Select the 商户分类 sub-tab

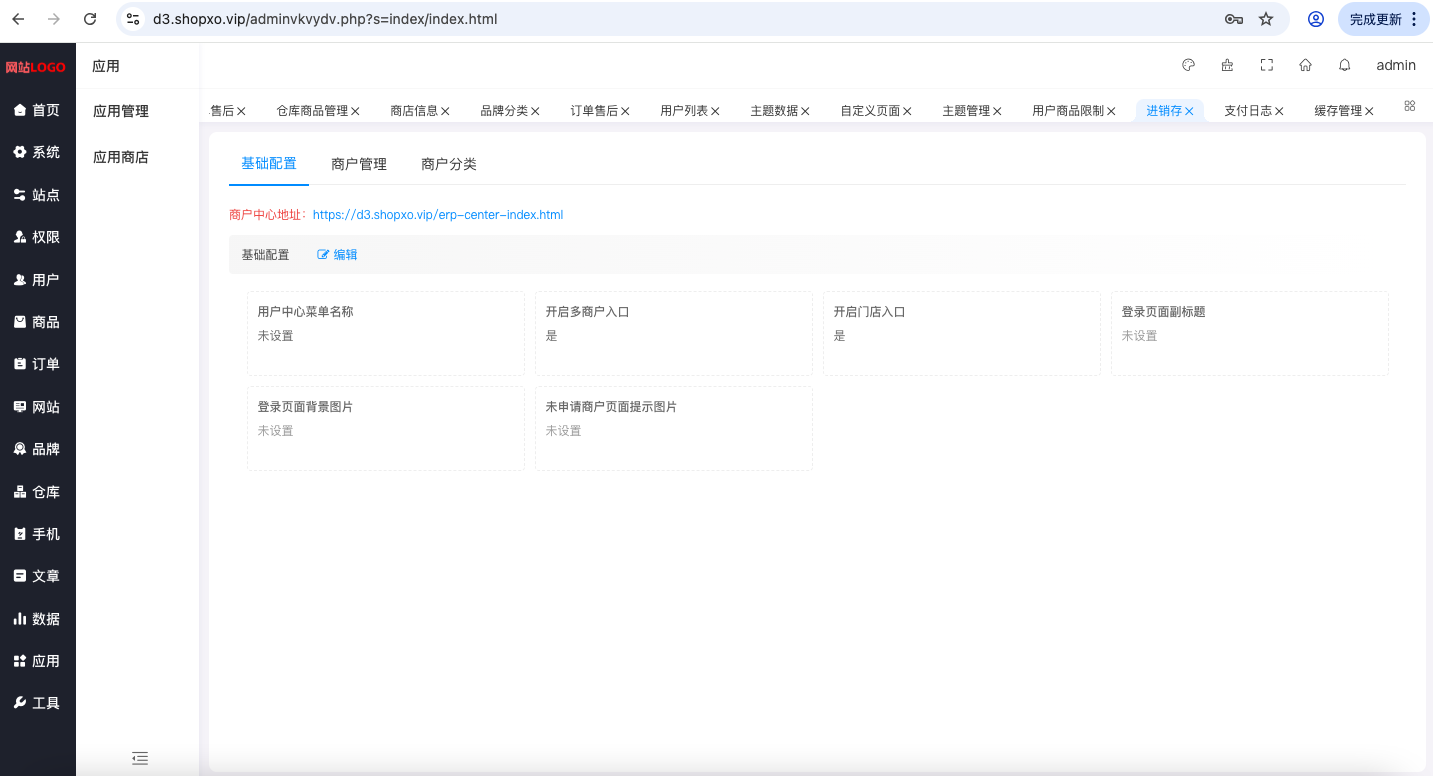(449, 164)
